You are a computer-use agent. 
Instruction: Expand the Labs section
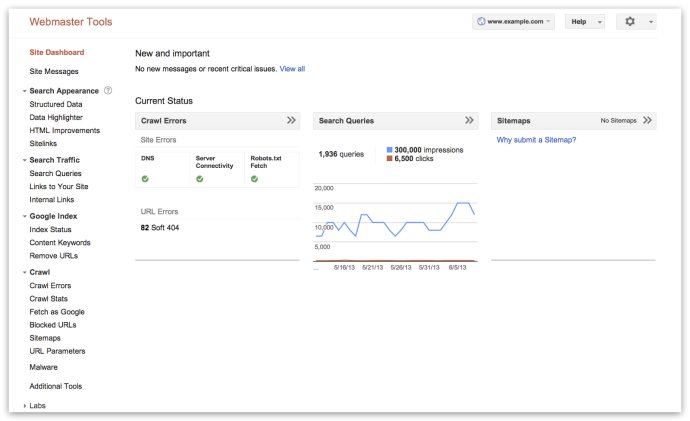(x=24, y=406)
